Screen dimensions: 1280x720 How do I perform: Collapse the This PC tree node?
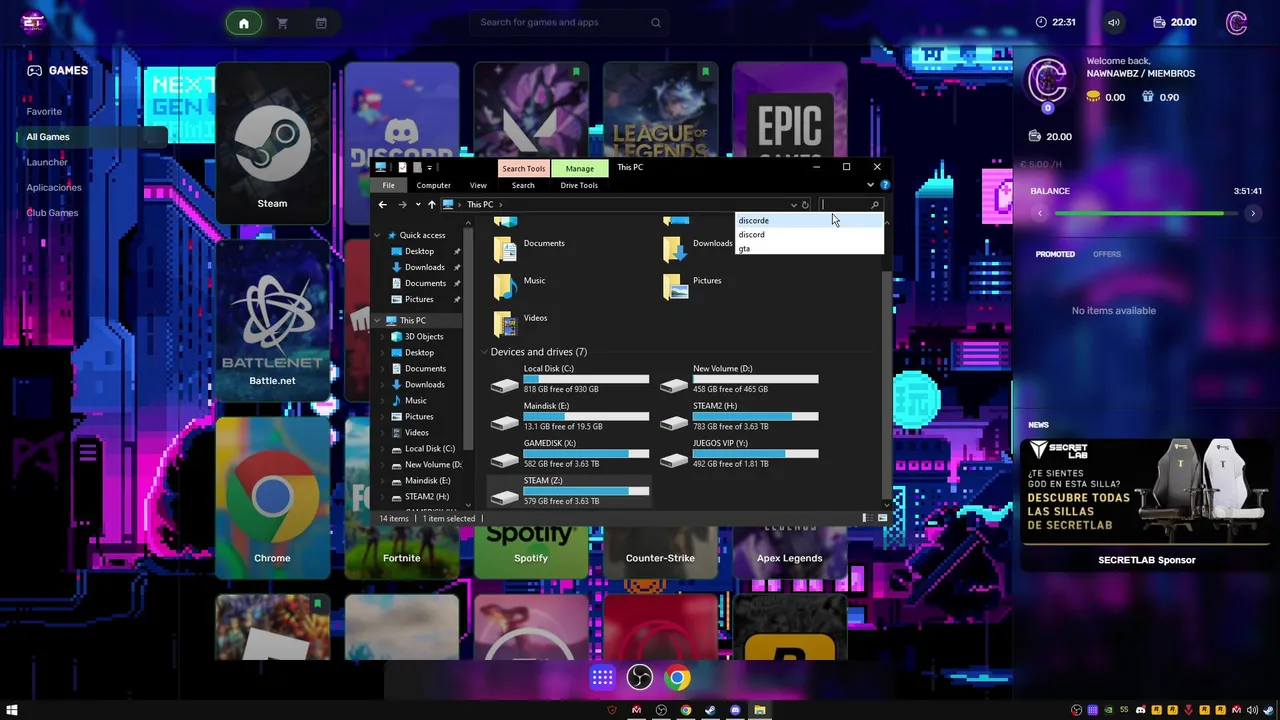click(378, 320)
